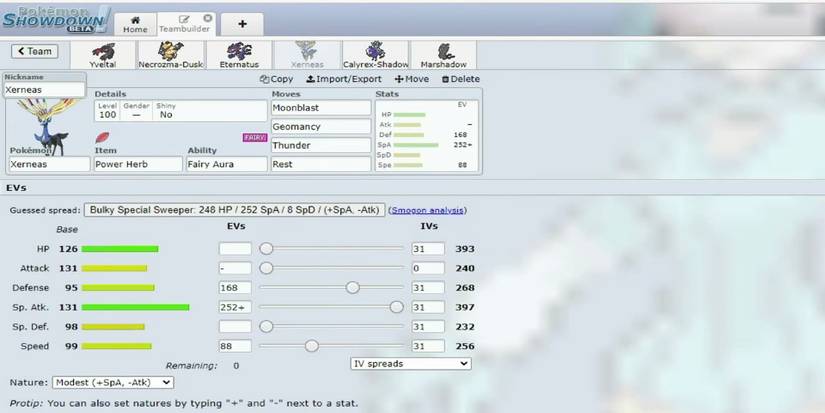The height and width of the screenshot is (413, 825).
Task: Click the Attack EV slider handle
Action: [x=266, y=268]
